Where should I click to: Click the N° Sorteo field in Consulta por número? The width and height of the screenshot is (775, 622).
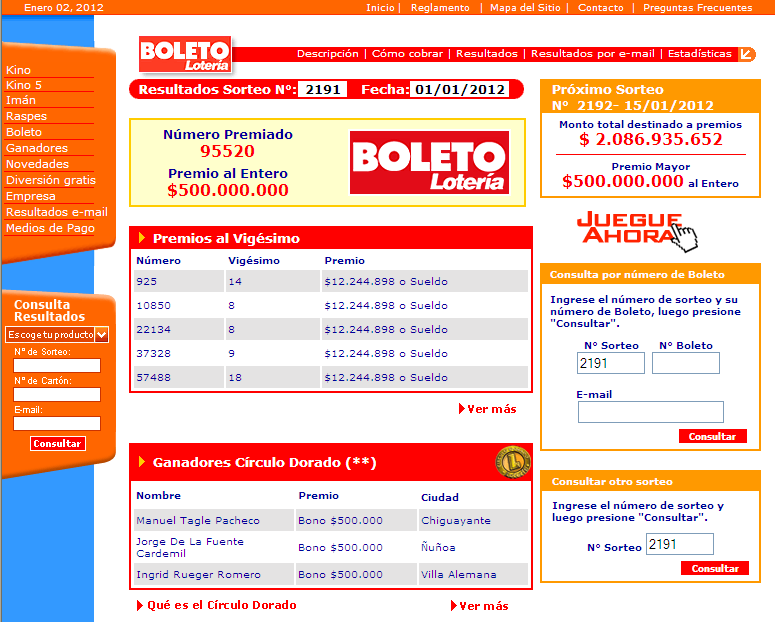pyautogui.click(x=611, y=363)
